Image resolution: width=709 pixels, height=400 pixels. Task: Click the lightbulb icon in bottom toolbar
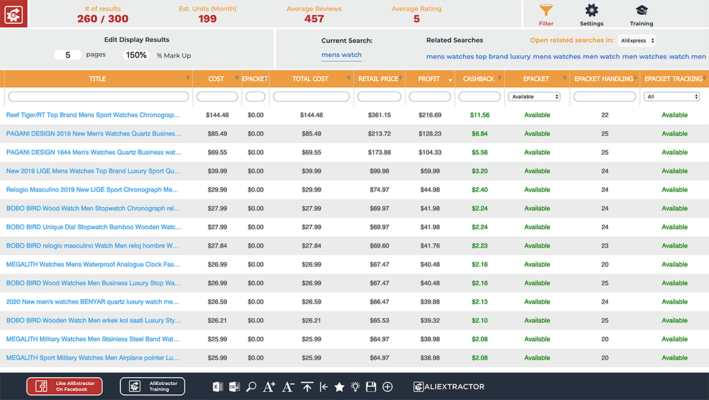pyautogui.click(x=355, y=386)
